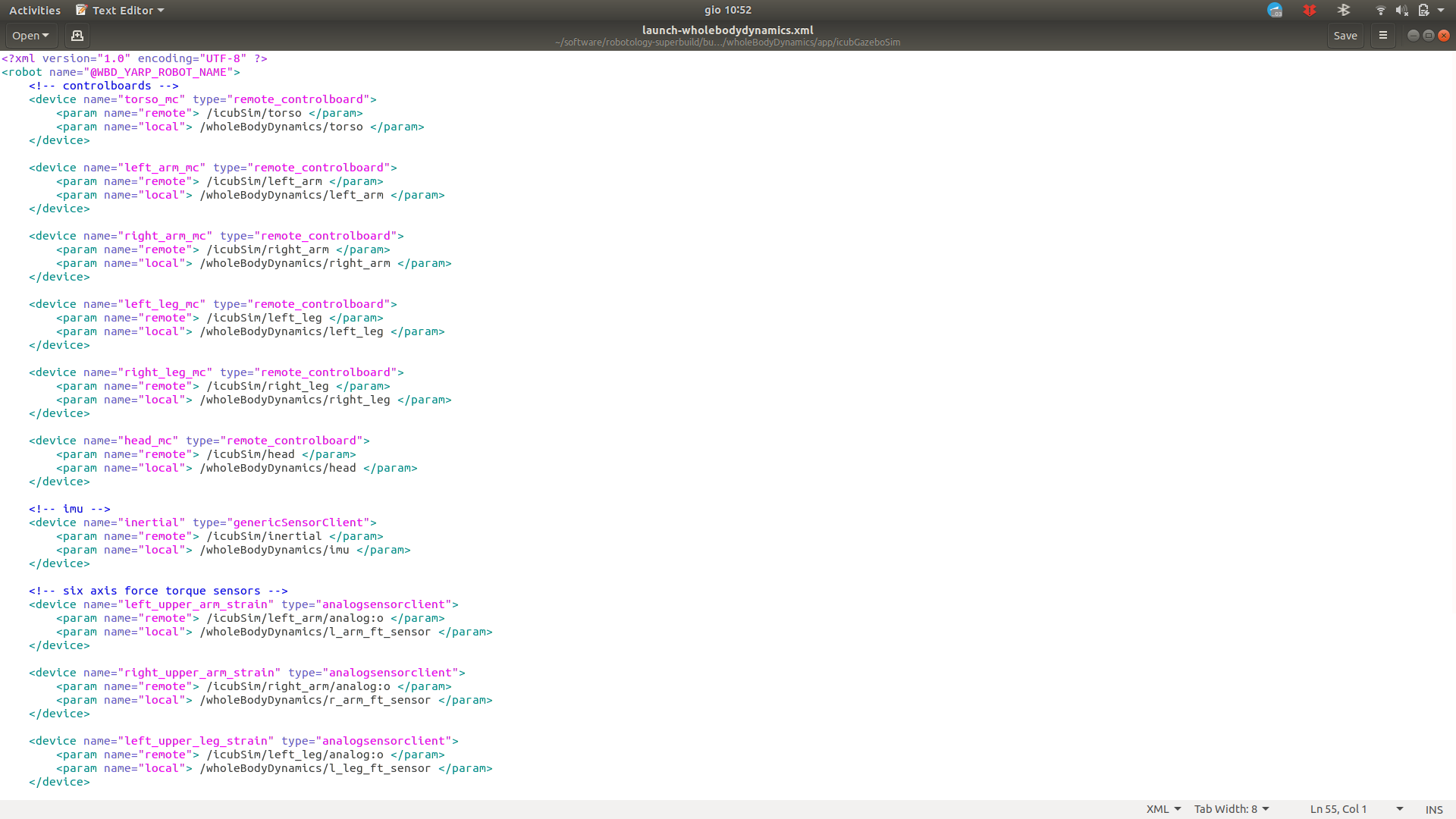
Task: Maximize the text editor window
Action: point(1428,36)
